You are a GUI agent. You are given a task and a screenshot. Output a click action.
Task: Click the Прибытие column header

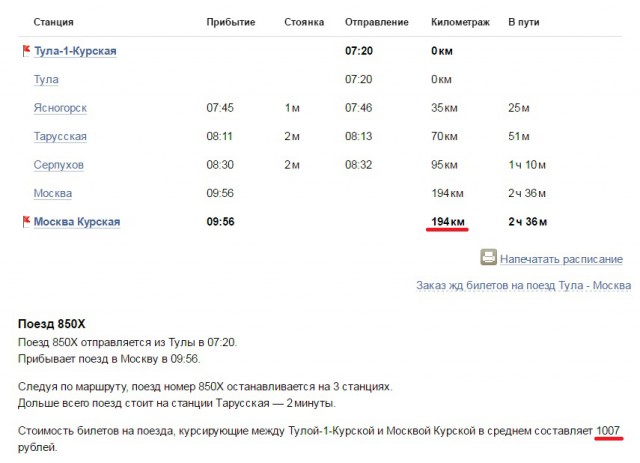231,22
